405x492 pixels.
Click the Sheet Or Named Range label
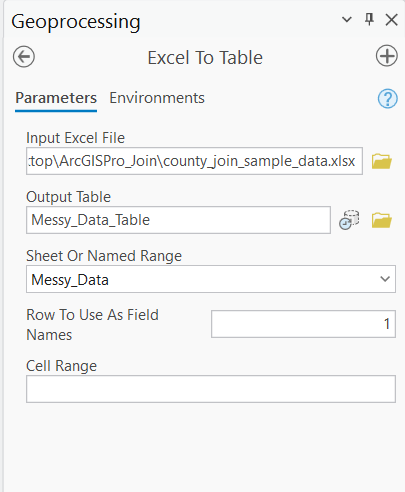tap(104, 256)
